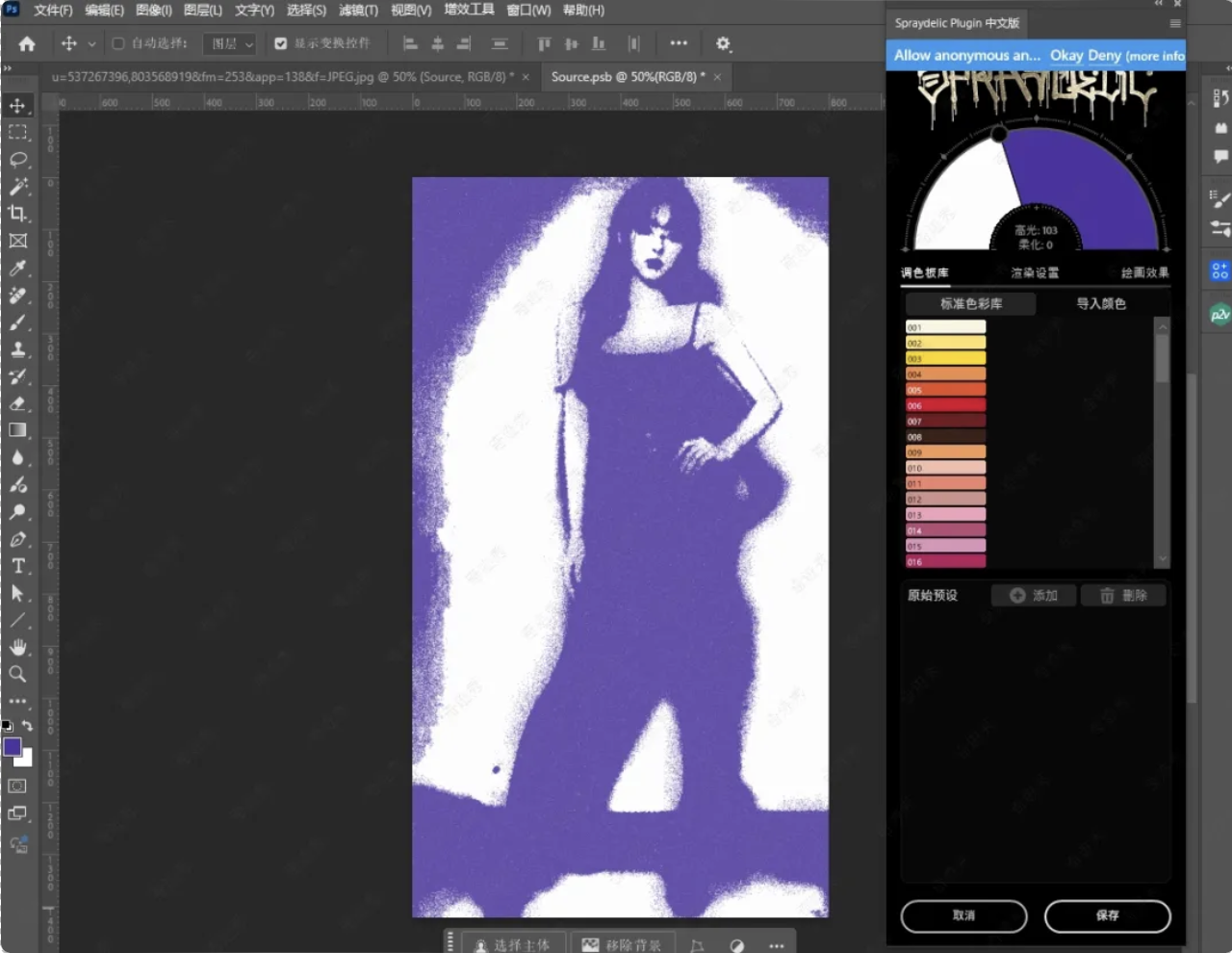Select the Magic Wand tool
The height and width of the screenshot is (953, 1232).
click(17, 186)
